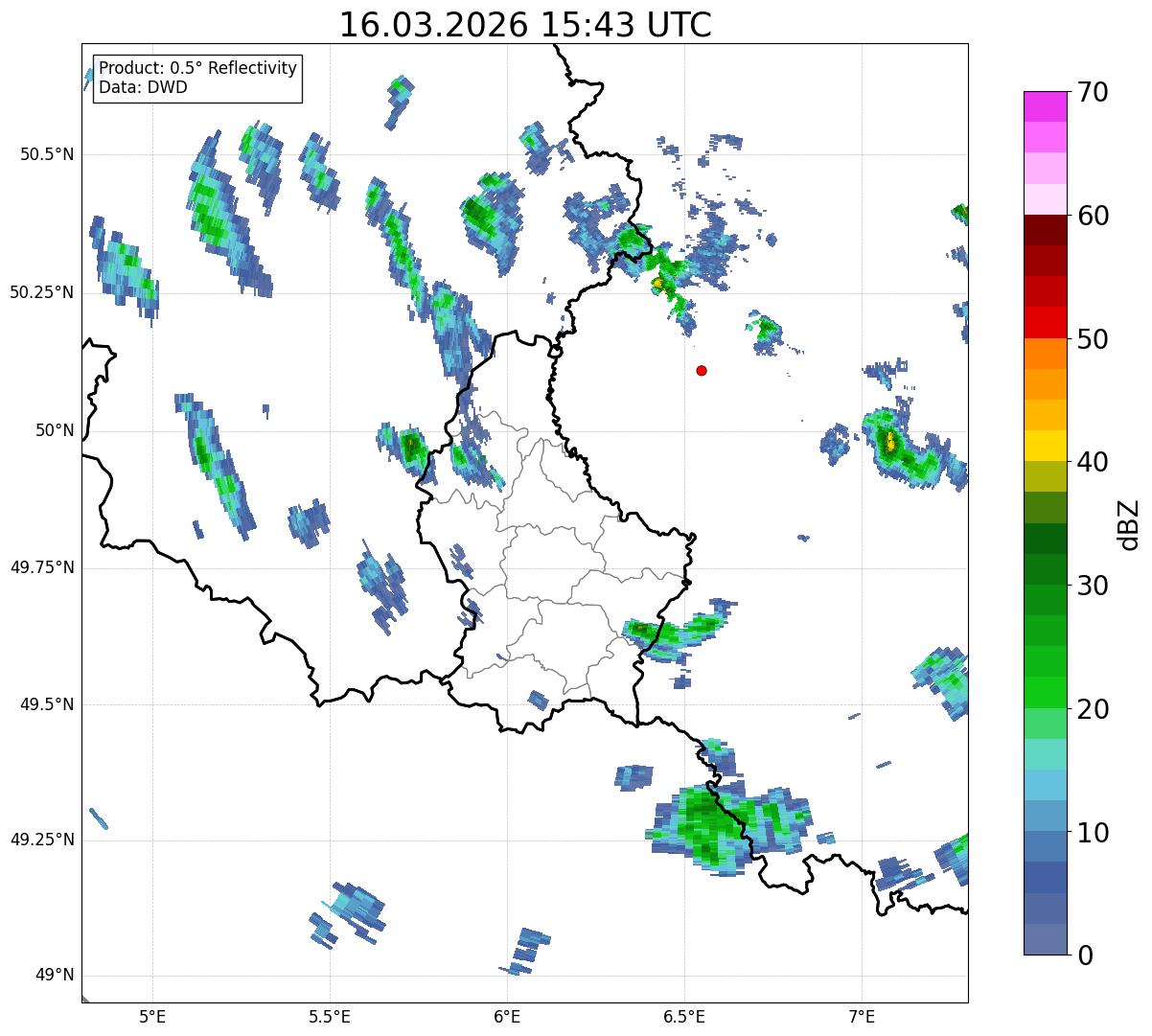1152x1036 pixels.
Task: Click the 7°E longitude tick label
Action: point(862,1016)
